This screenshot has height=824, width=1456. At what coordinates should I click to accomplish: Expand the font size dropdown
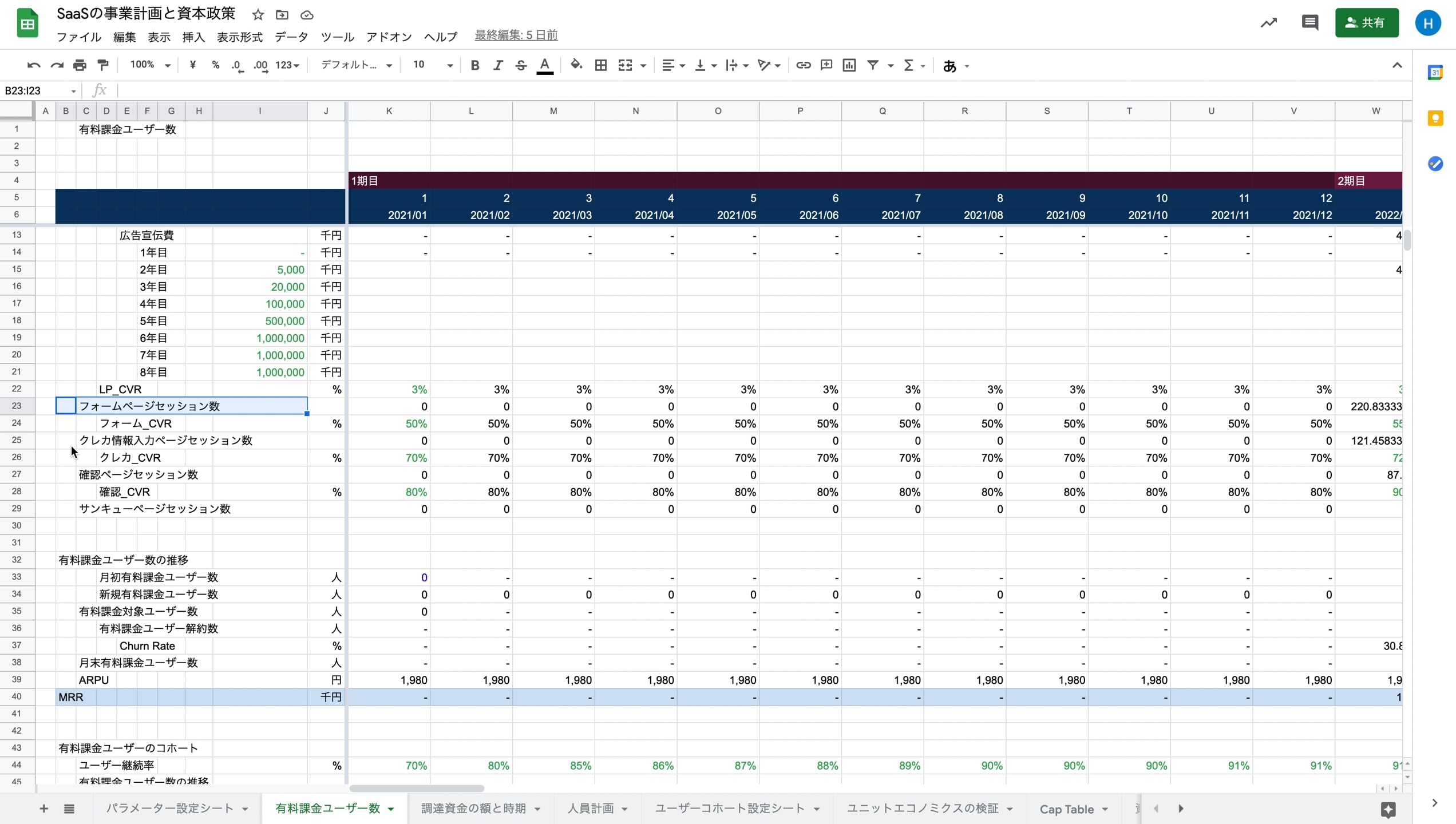pos(449,65)
